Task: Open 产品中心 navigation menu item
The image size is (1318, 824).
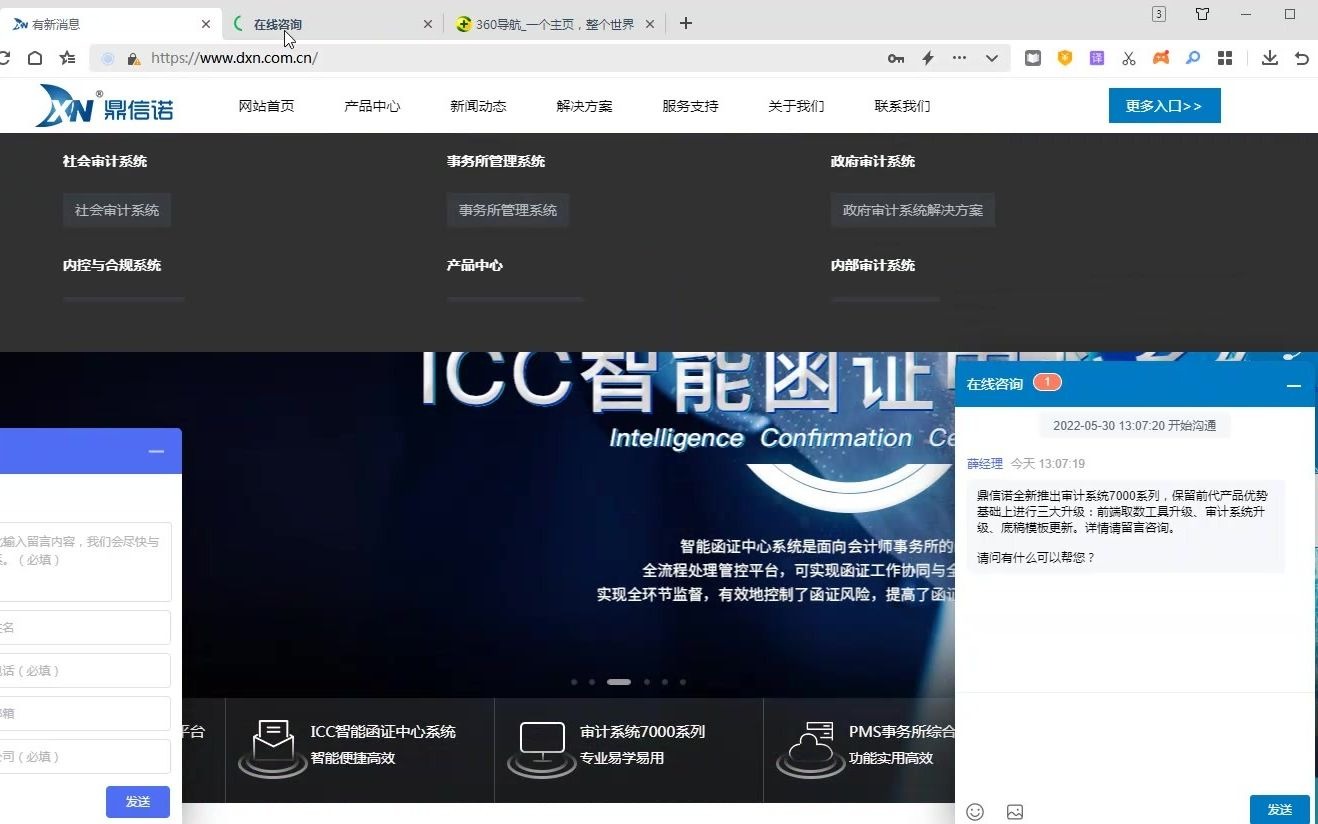Action: [372, 106]
